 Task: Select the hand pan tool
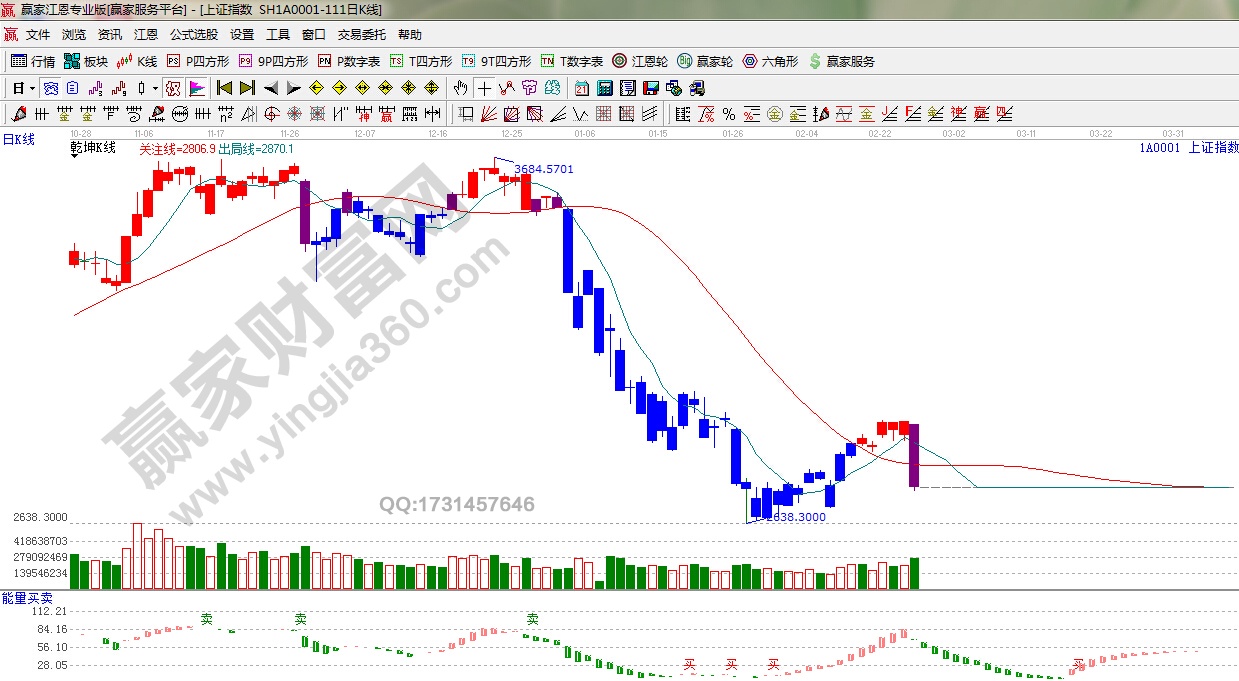pyautogui.click(x=461, y=88)
